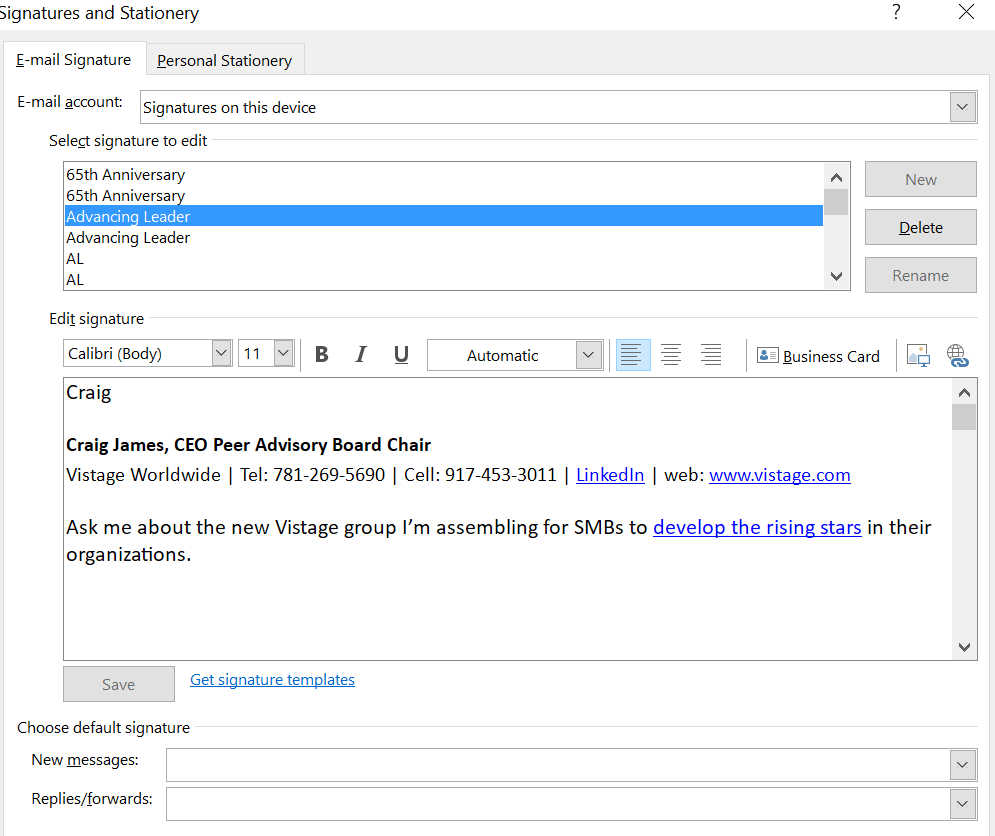The height and width of the screenshot is (836, 995).
Task: Select the first AL signature
Action: 444,258
